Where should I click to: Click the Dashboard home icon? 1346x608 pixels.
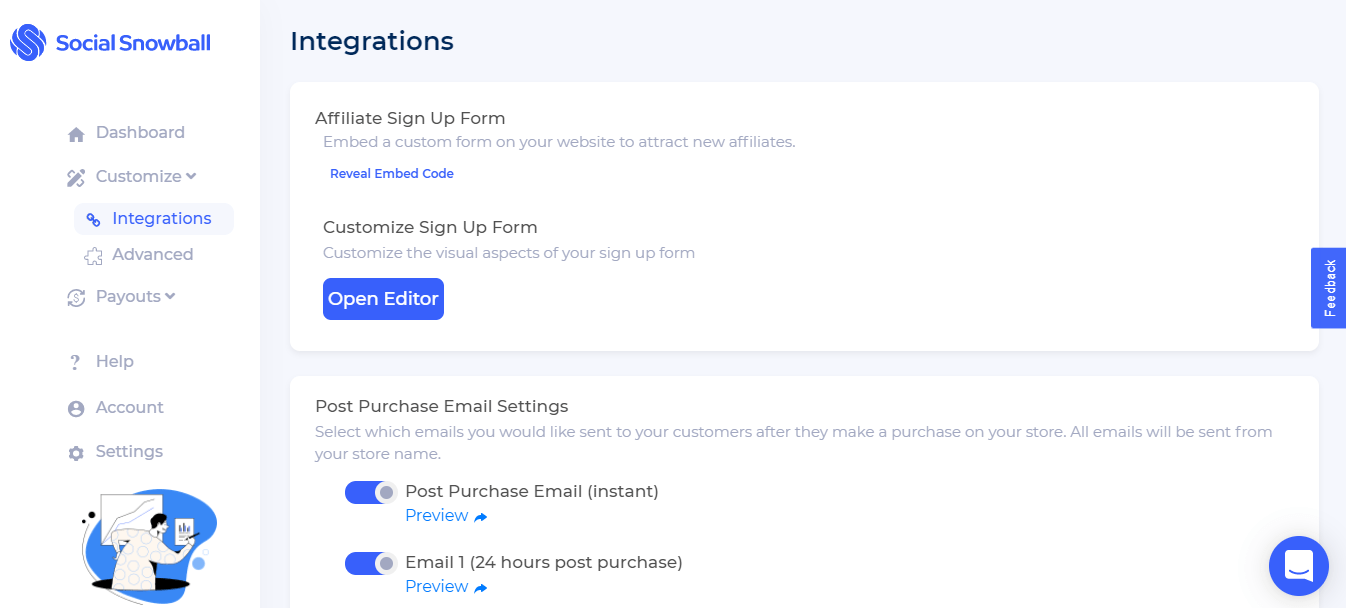(76, 134)
